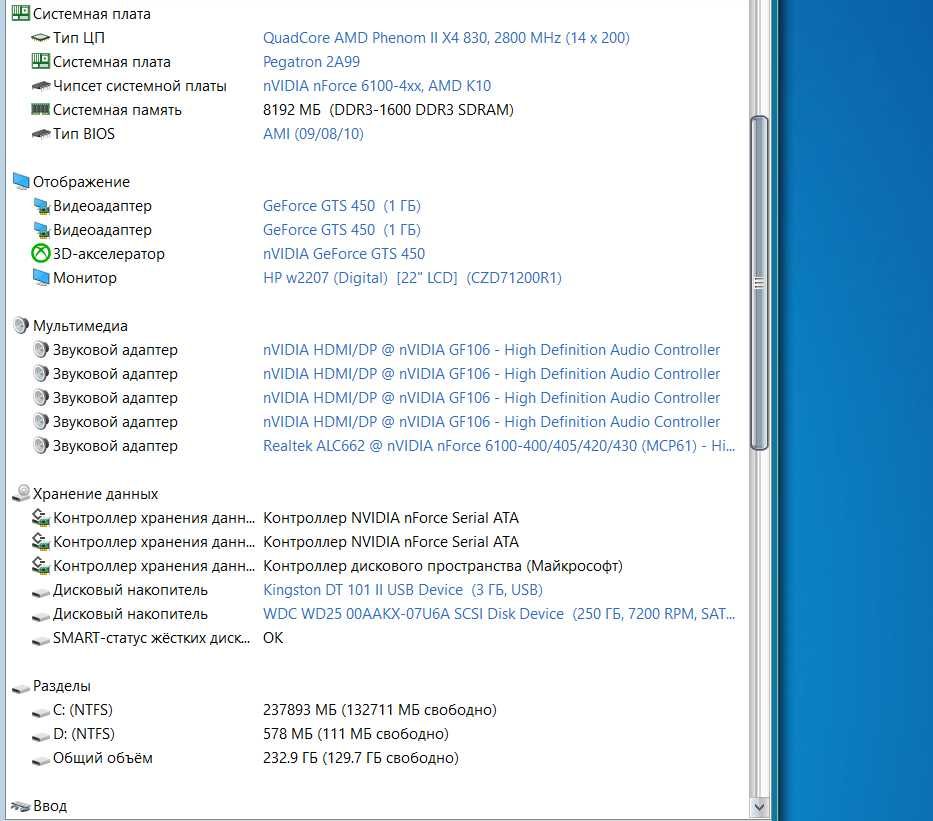Click the Мультимедиа section speaker icon
Screen dimensions: 933x821
21,325
